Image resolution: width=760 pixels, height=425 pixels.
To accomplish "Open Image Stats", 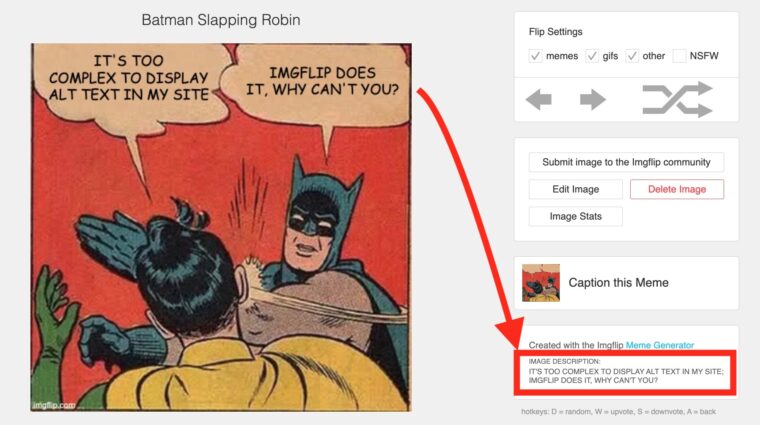I will (575, 217).
